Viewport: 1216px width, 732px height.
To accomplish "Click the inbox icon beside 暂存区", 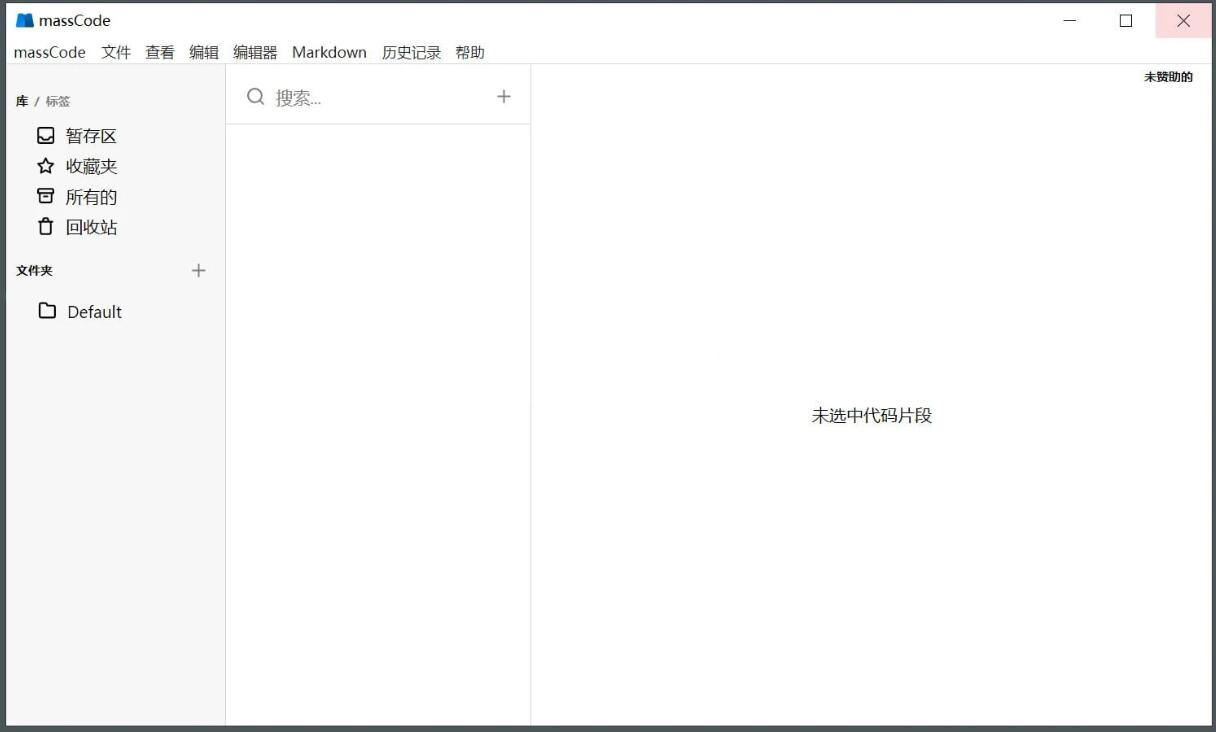I will [45, 136].
